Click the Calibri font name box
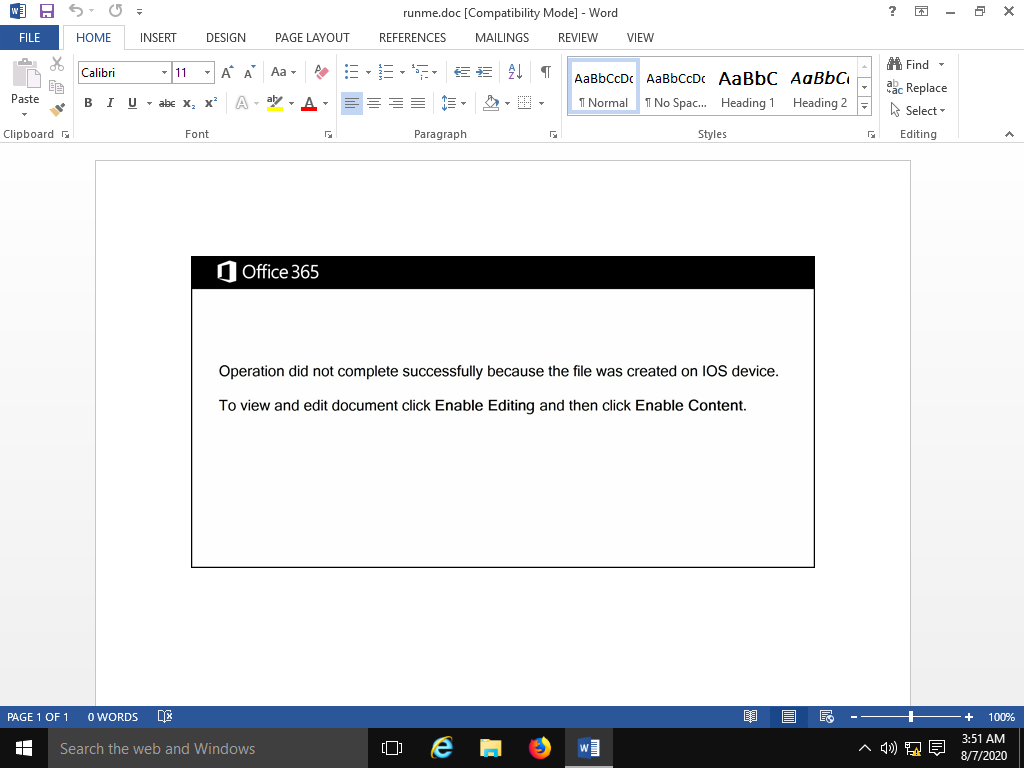Image resolution: width=1024 pixels, height=768 pixels. click(118, 72)
